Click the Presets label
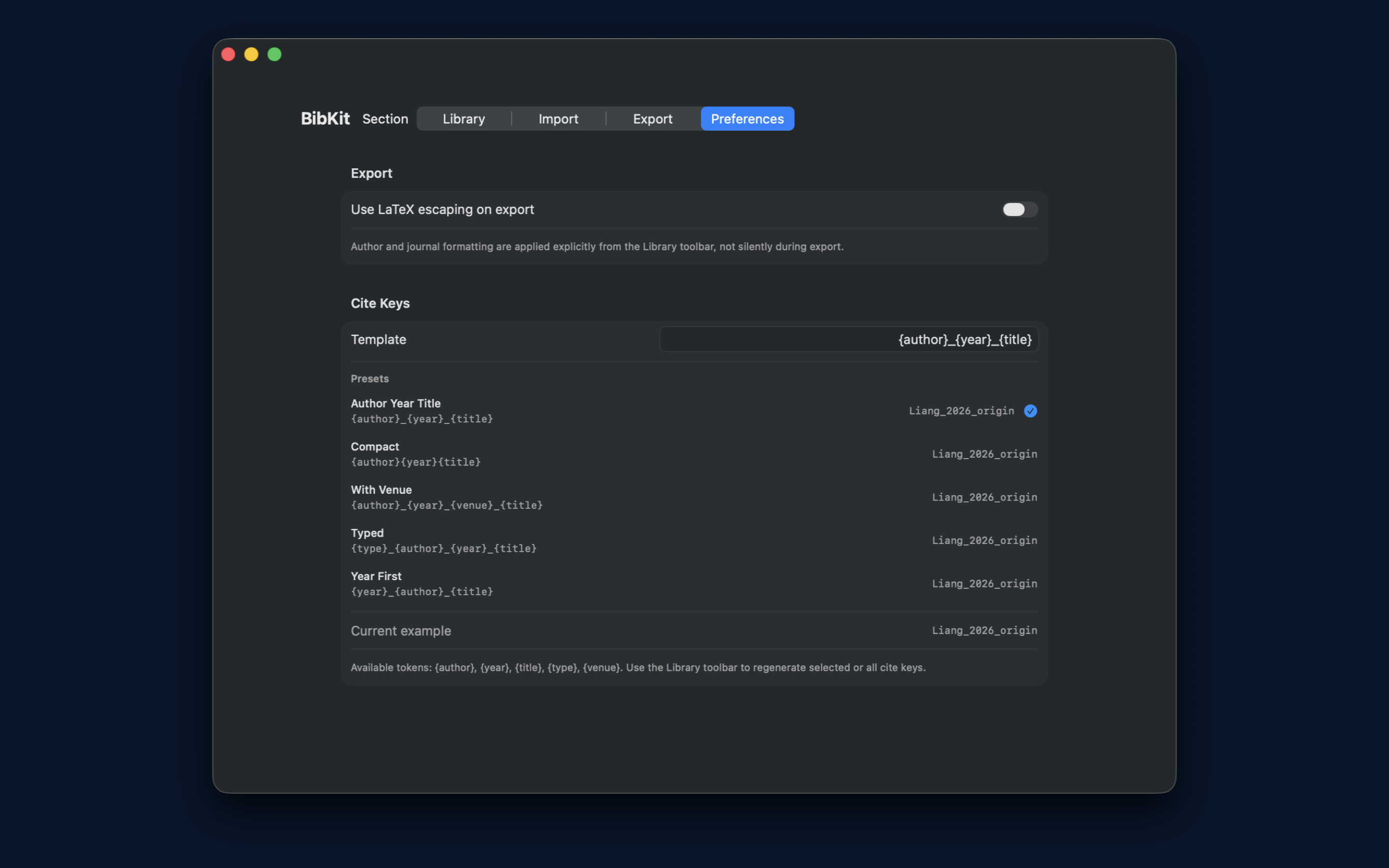 pos(369,379)
